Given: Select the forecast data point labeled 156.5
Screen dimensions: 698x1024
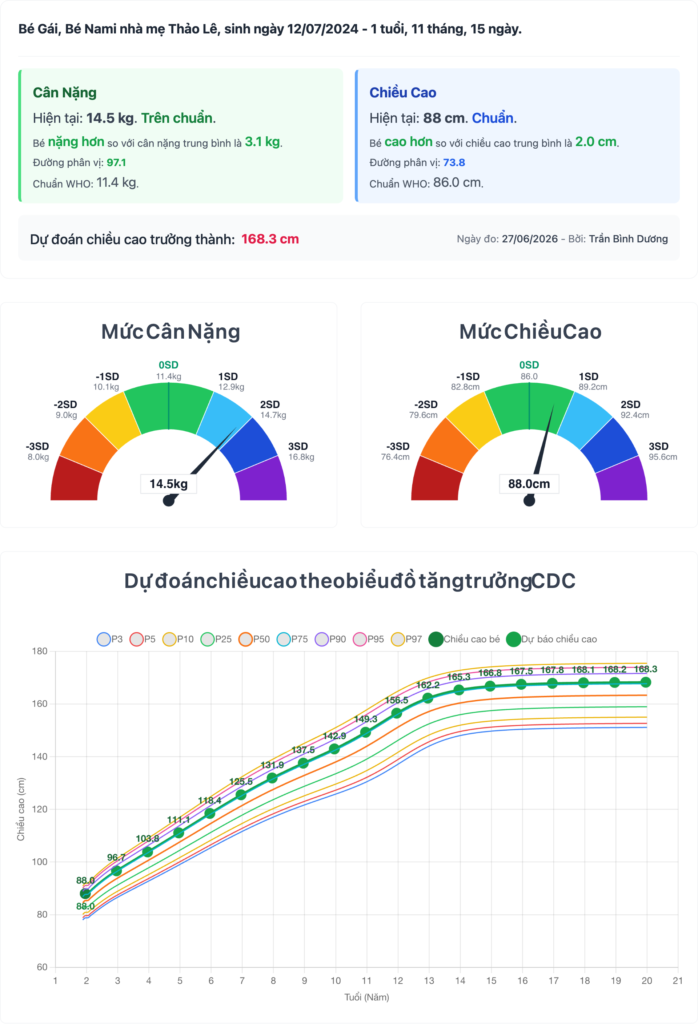Looking at the screenshot, I should 396,713.
